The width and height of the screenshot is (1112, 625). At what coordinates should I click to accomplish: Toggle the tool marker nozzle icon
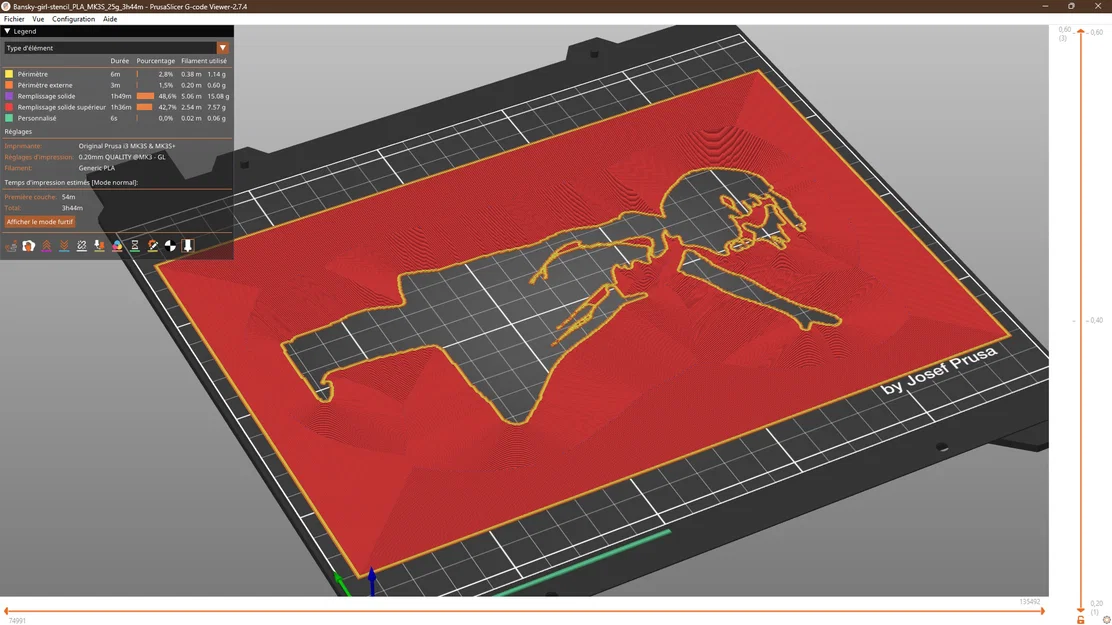click(188, 245)
